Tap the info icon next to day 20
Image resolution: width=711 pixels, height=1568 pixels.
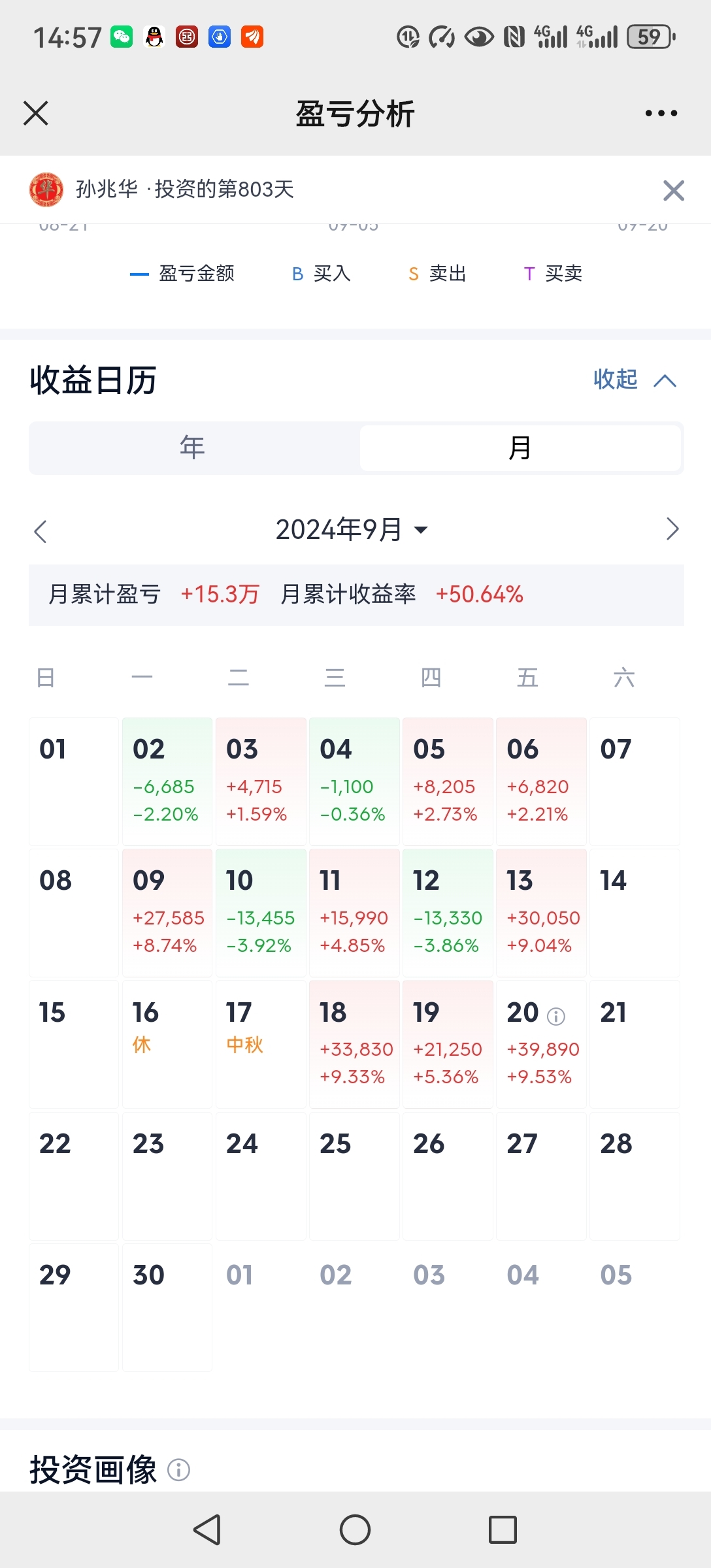click(x=555, y=1016)
